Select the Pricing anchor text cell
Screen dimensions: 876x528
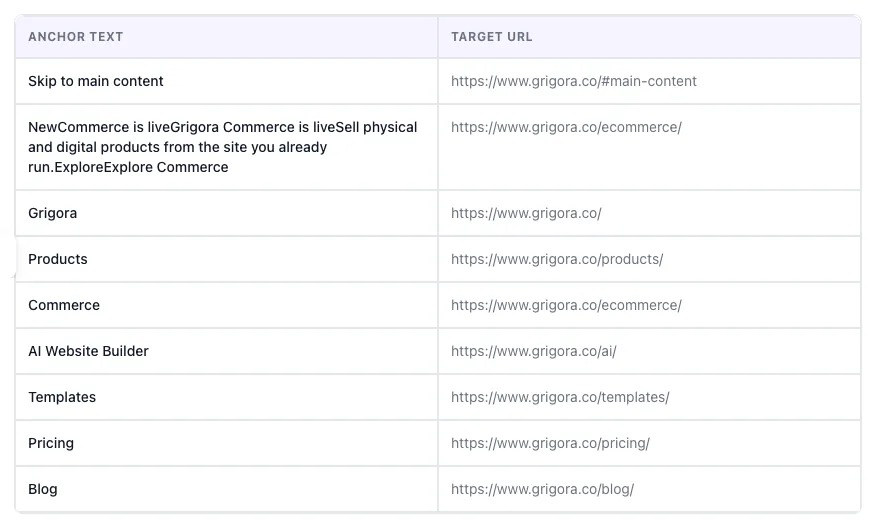pyautogui.click(x=226, y=443)
